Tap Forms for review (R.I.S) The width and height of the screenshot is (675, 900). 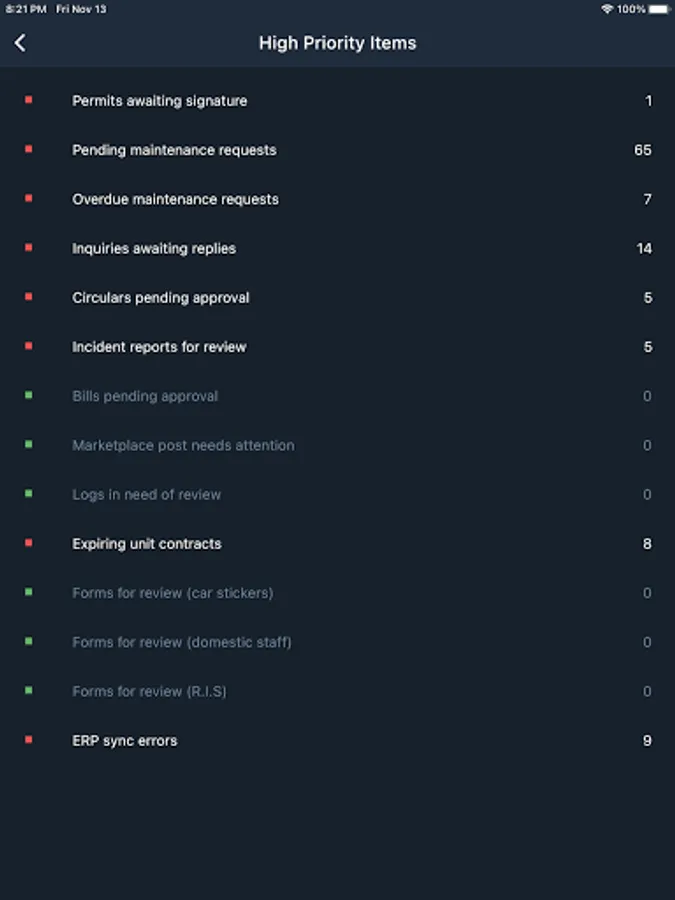point(149,691)
